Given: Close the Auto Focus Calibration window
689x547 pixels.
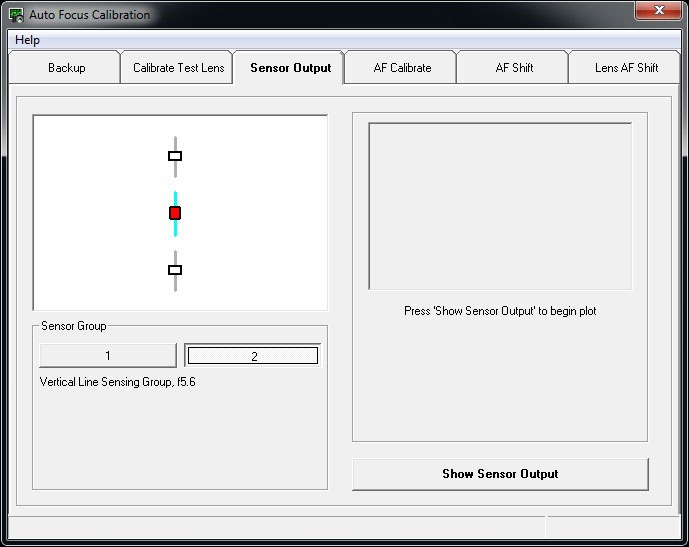Looking at the screenshot, I should [x=658, y=10].
